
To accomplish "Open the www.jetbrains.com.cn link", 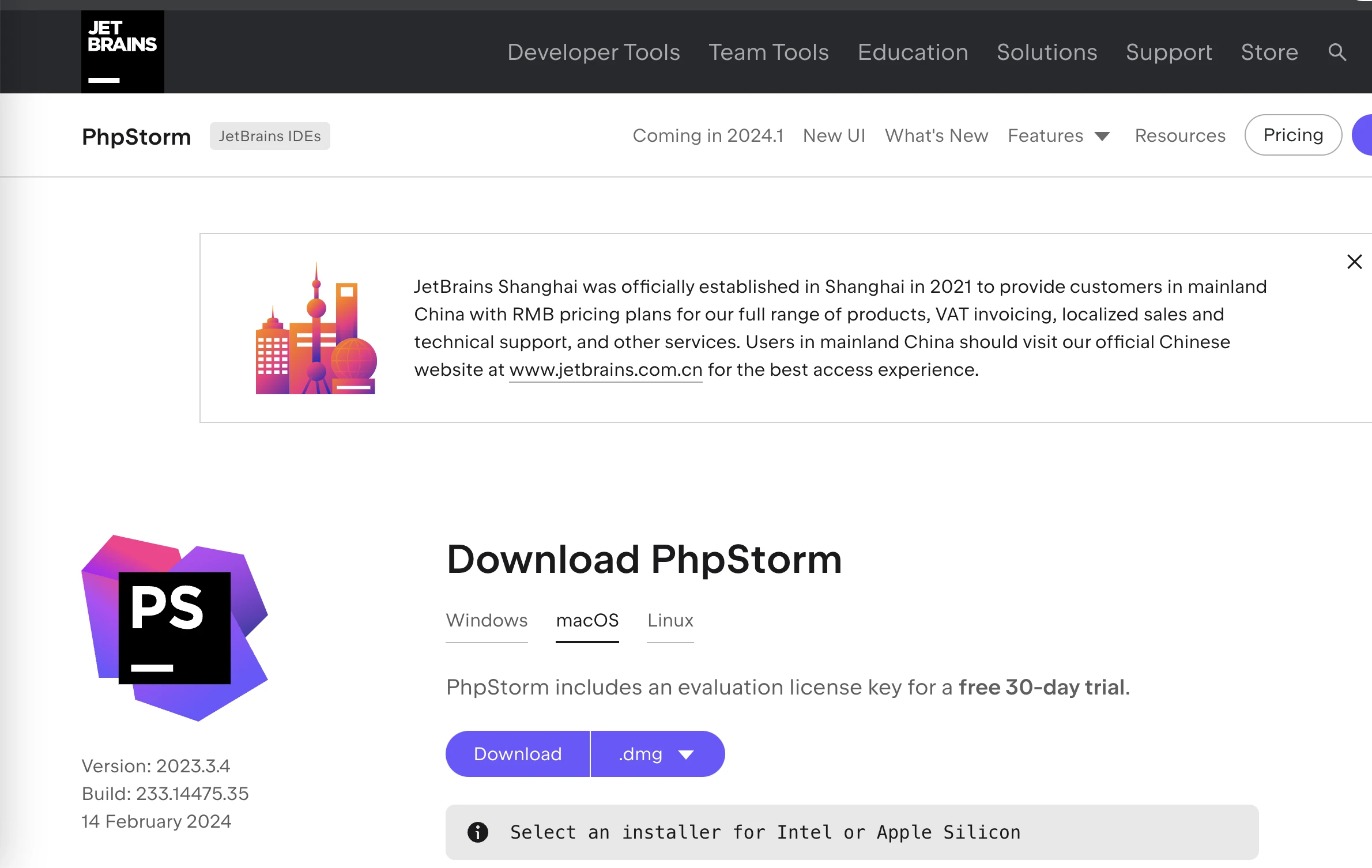I will [x=605, y=370].
